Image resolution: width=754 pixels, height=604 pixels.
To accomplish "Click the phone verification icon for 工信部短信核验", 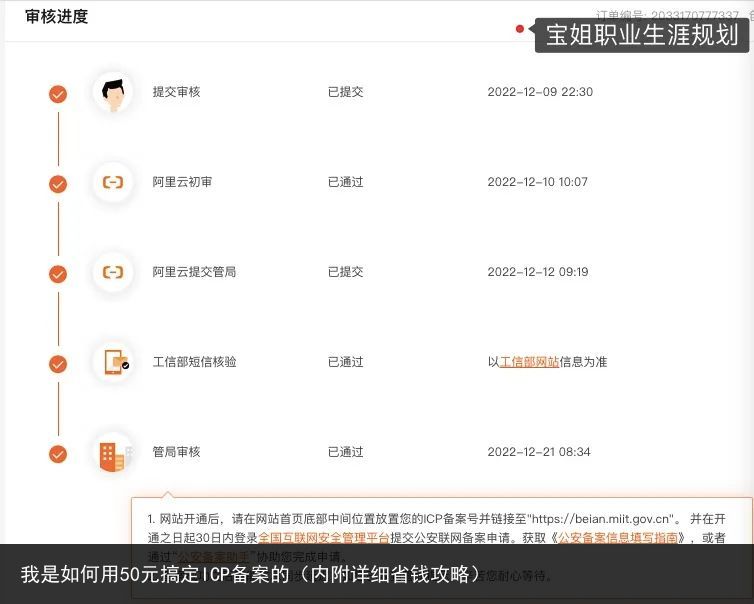I will [x=113, y=362].
